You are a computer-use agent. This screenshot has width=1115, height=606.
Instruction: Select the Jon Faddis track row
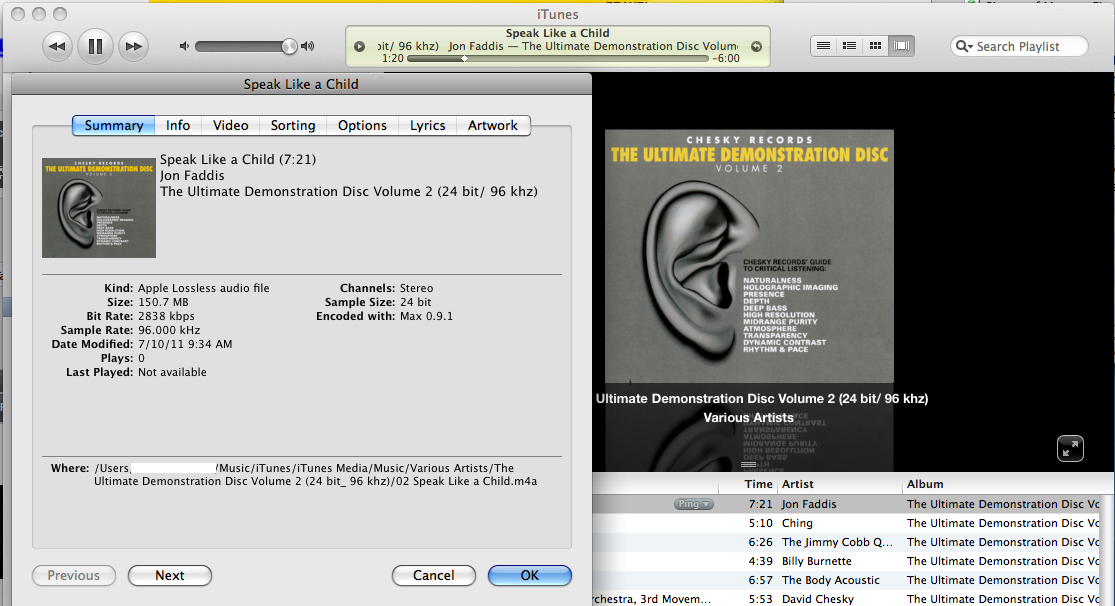coord(846,504)
